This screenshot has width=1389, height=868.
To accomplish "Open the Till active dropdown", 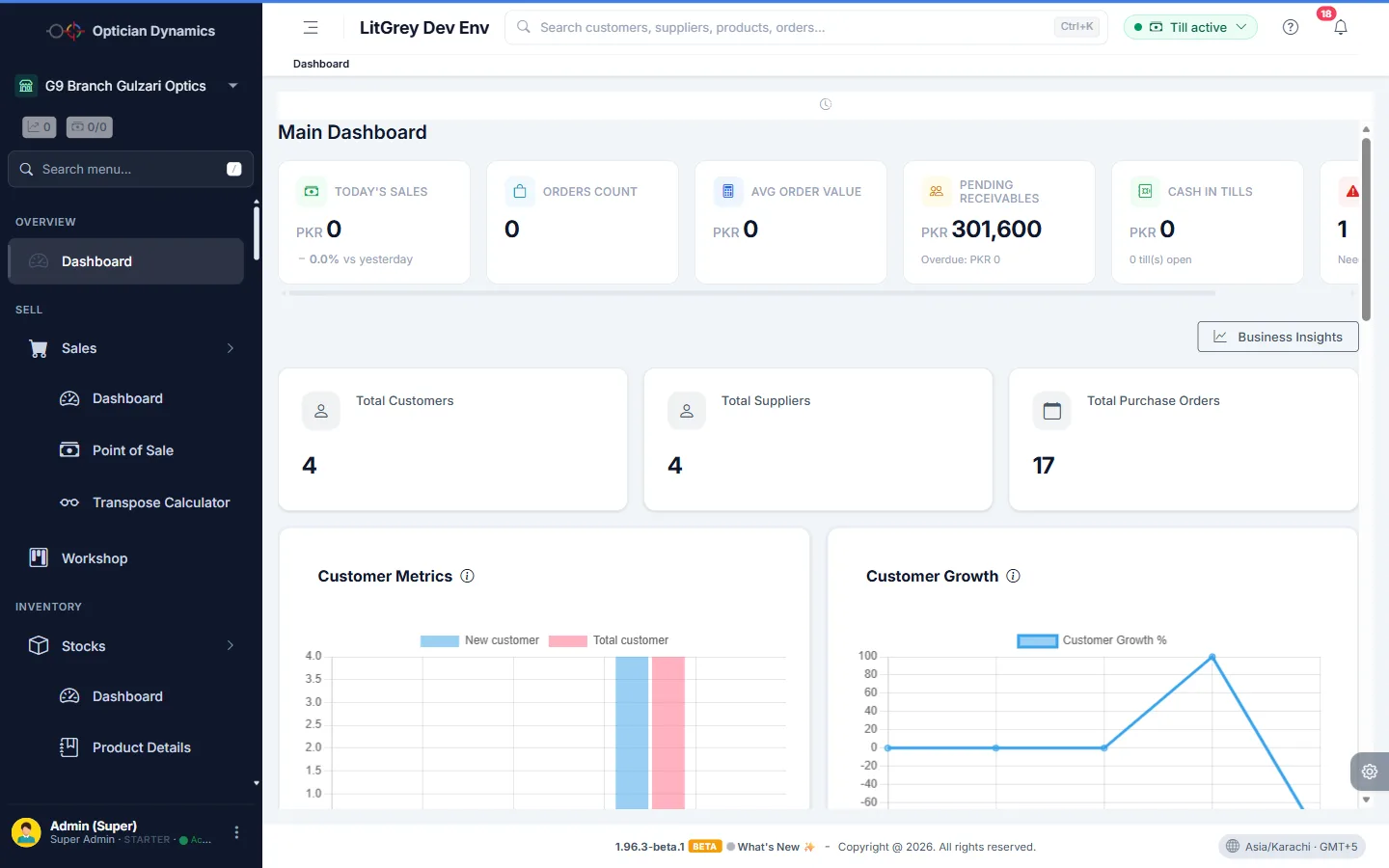I will [x=1190, y=27].
